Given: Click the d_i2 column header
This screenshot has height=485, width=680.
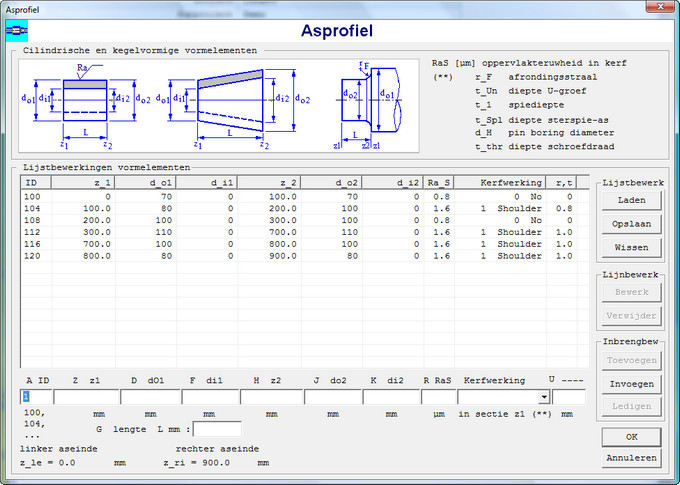Looking at the screenshot, I should point(393,183).
